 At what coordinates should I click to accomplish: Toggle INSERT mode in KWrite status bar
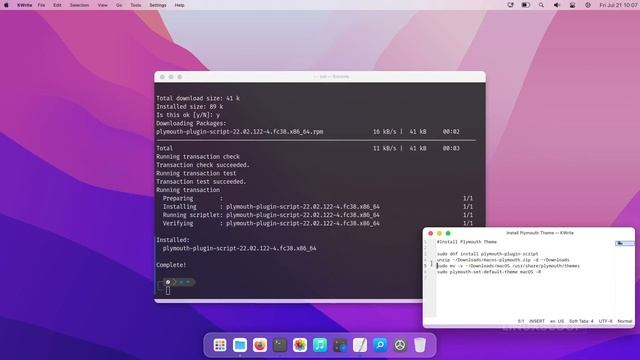coord(537,321)
